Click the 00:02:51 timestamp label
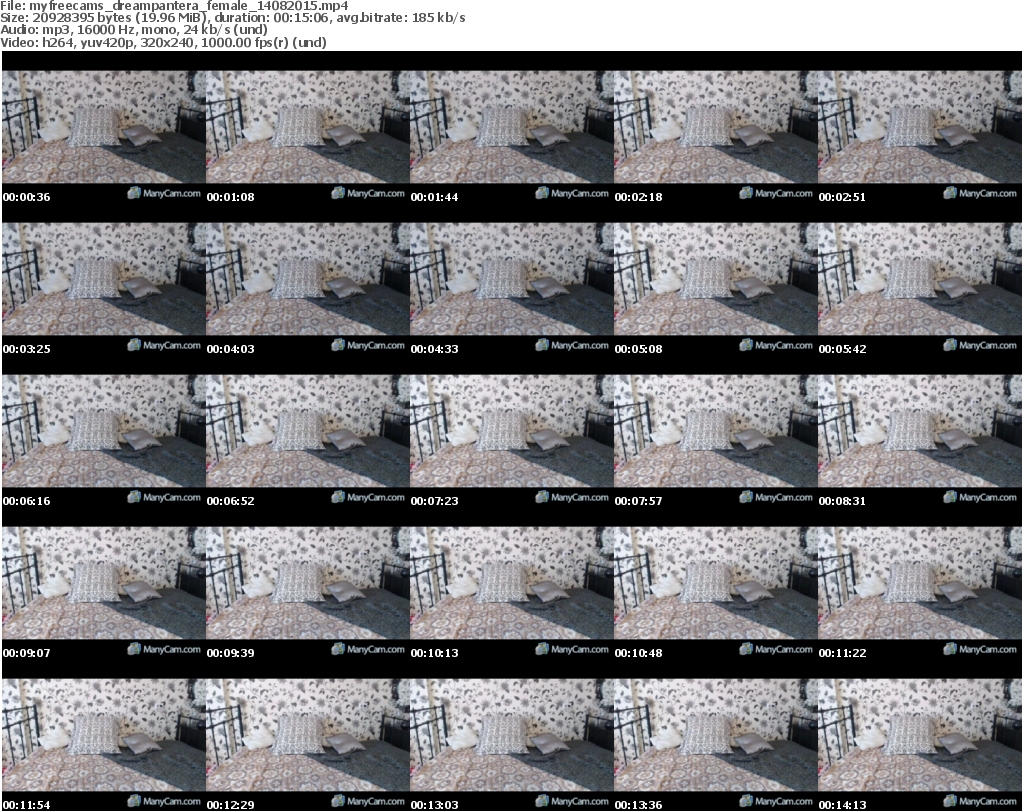The width and height of the screenshot is (1024, 811). [842, 197]
